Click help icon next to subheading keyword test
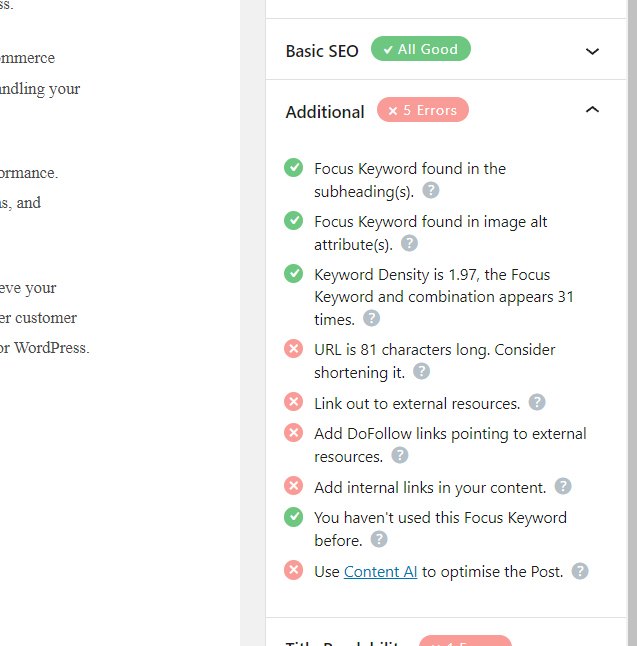This screenshot has width=637, height=646. tap(431, 190)
